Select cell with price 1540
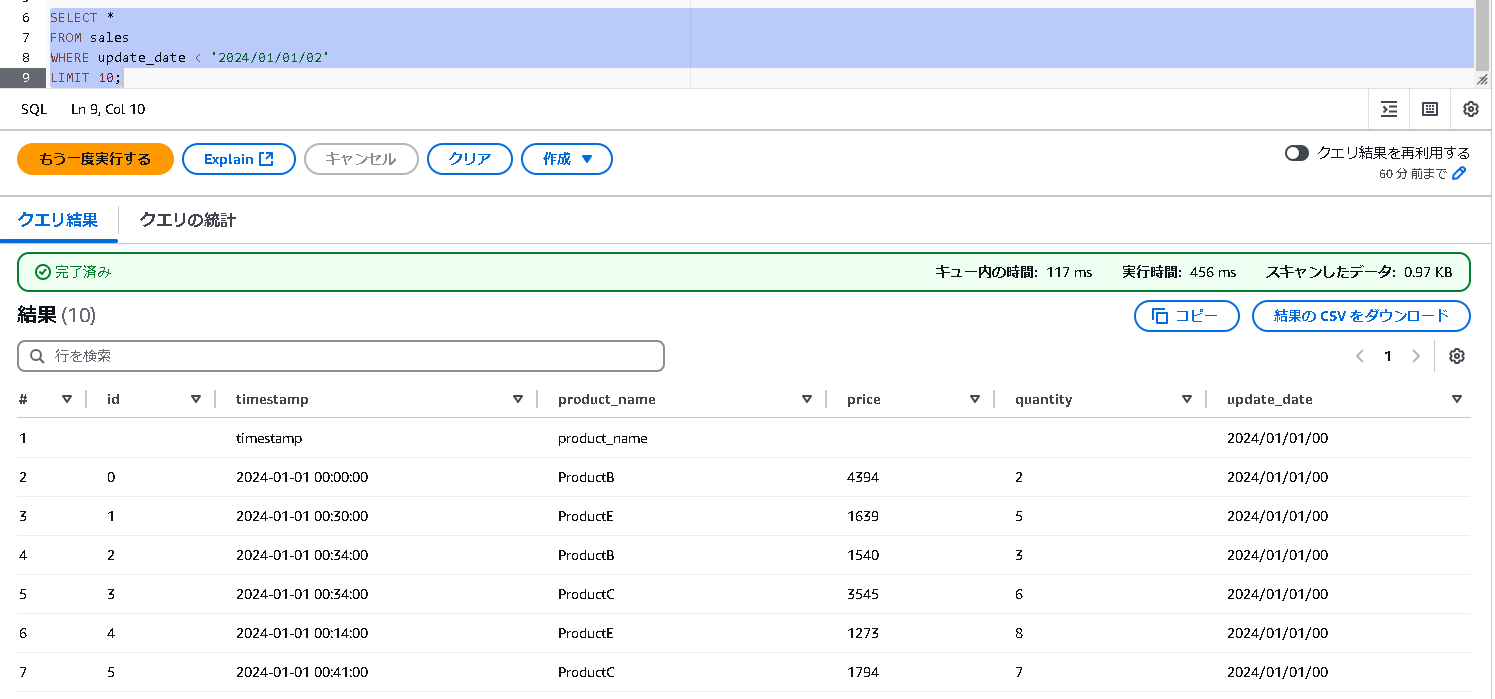Image resolution: width=1495 pixels, height=699 pixels. [863, 555]
